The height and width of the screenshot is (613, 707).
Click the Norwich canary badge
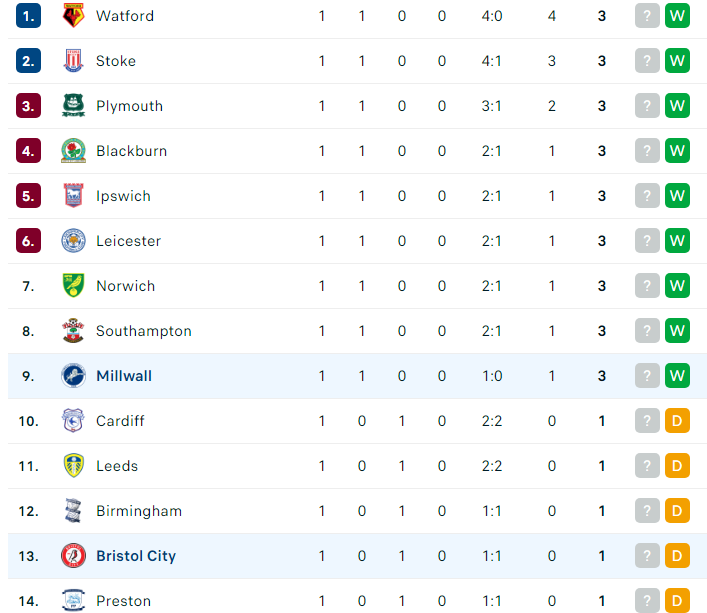coord(73,286)
